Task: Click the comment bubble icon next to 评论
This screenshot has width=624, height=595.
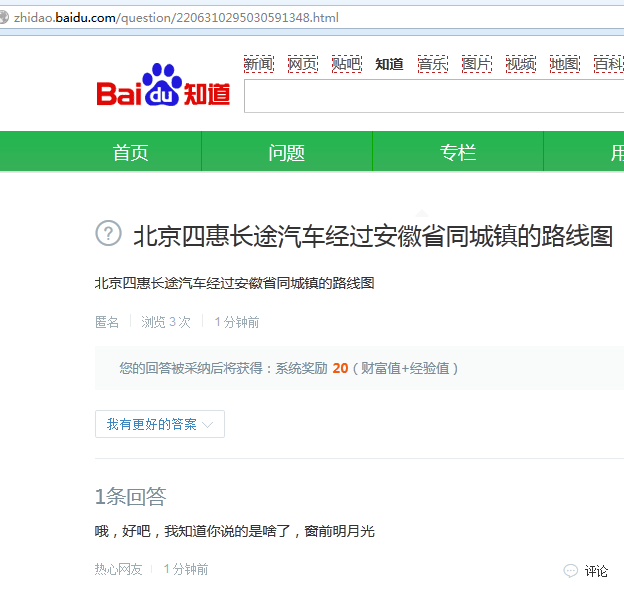Action: 571,571
